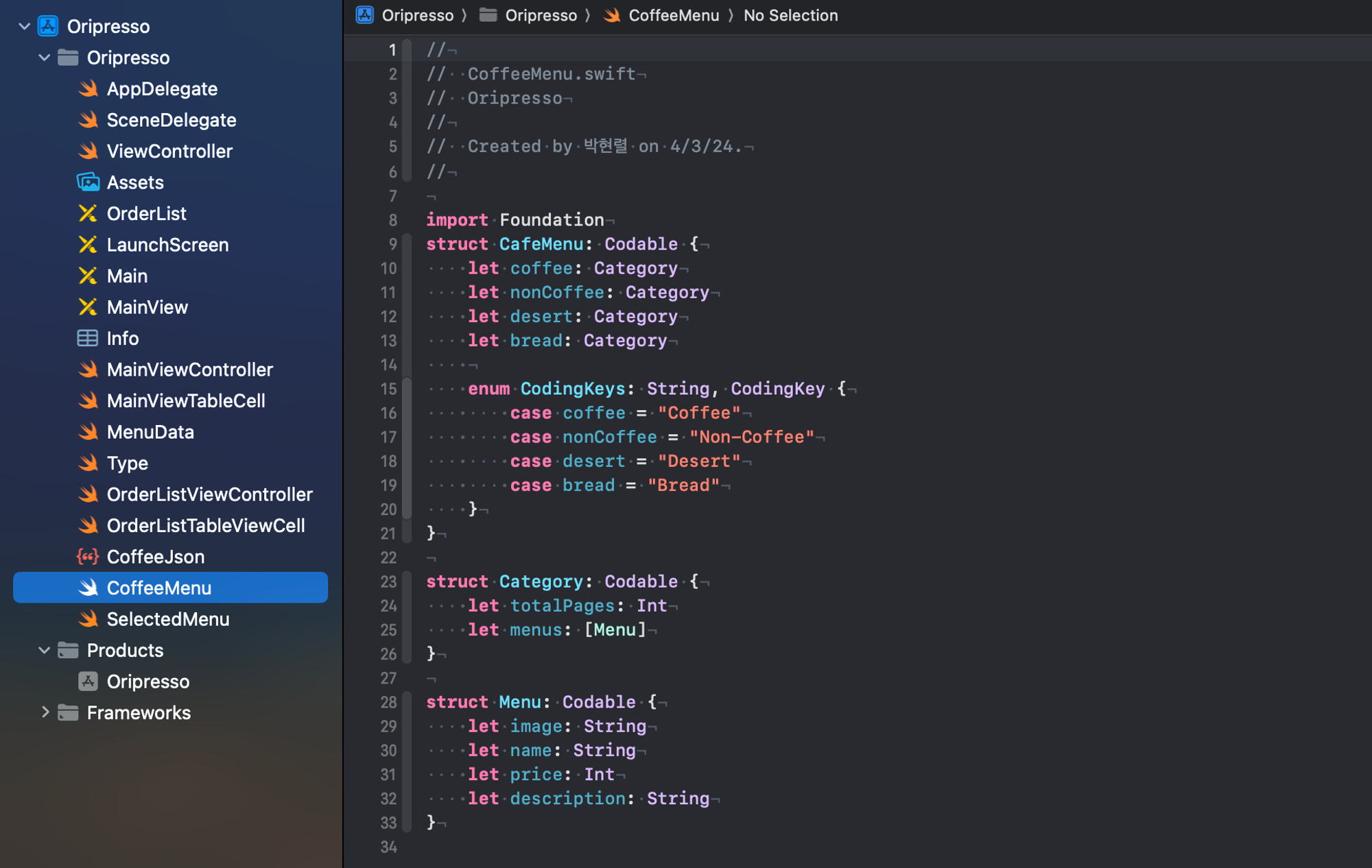Click the Oripresso product app icon
The height and width of the screenshot is (868, 1372).
click(x=88, y=682)
